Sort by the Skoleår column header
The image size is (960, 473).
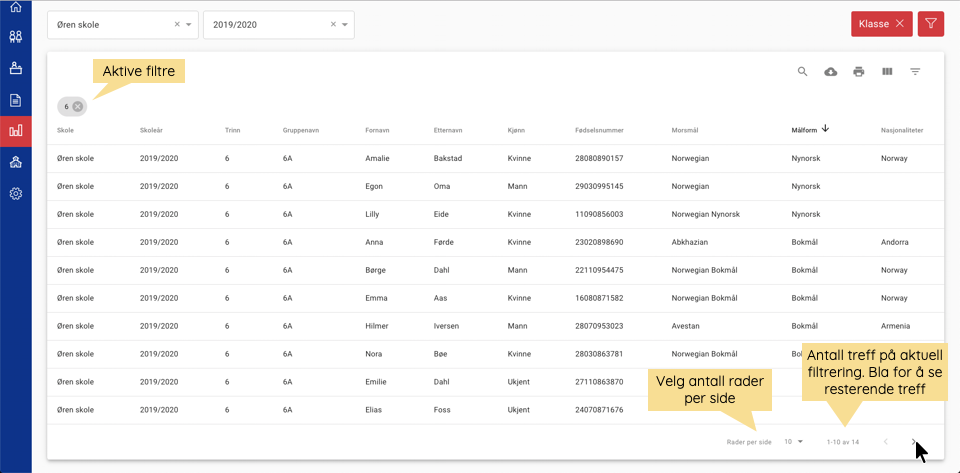click(x=151, y=130)
